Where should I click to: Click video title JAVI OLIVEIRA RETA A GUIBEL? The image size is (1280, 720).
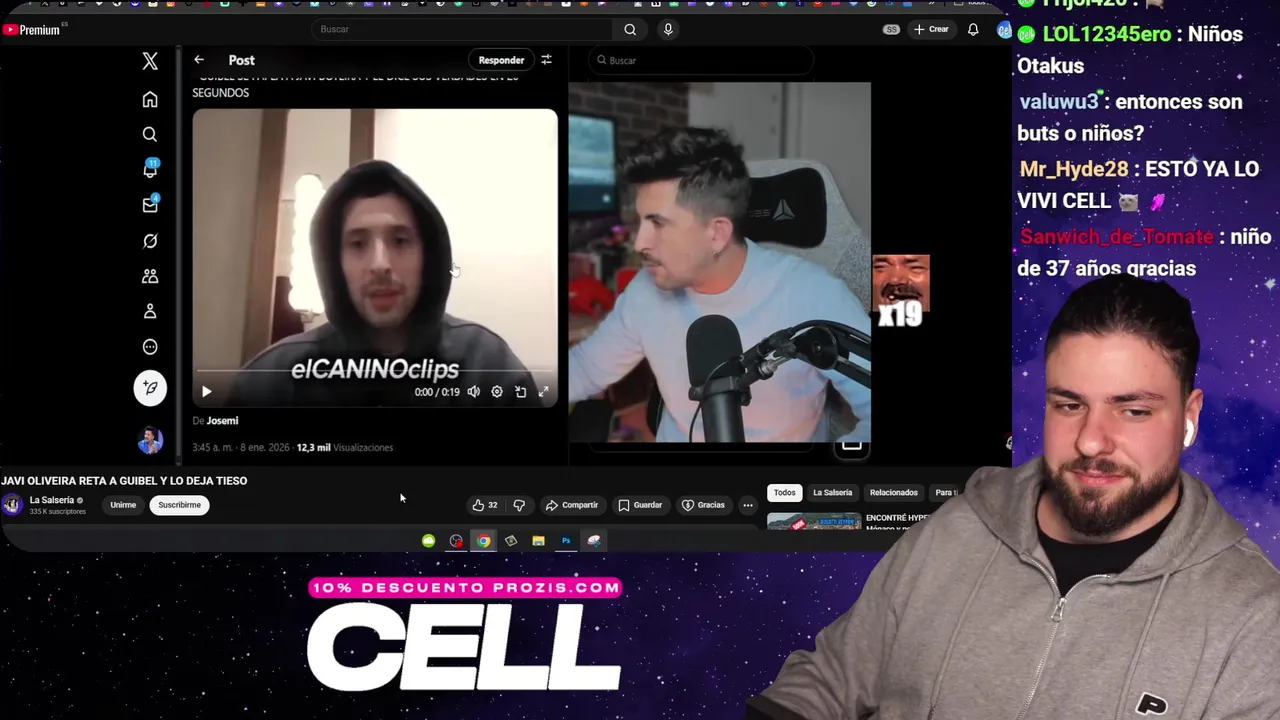point(124,481)
